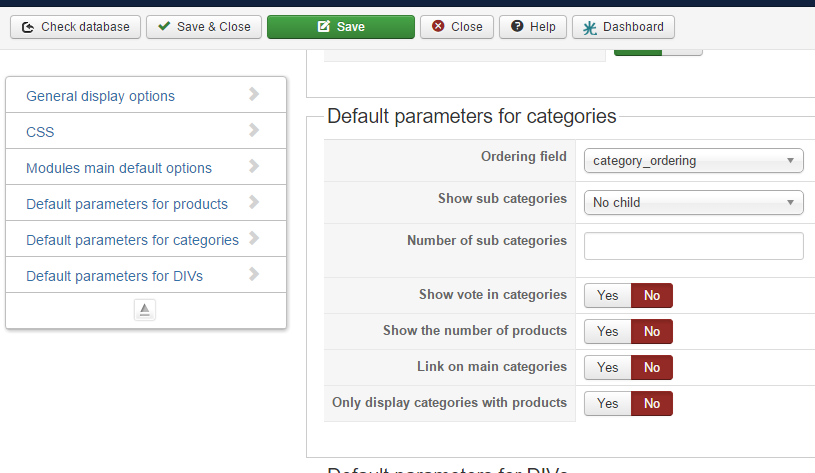Go to Default parameters for DIVs
815x473 pixels.
pyautogui.click(x=114, y=276)
